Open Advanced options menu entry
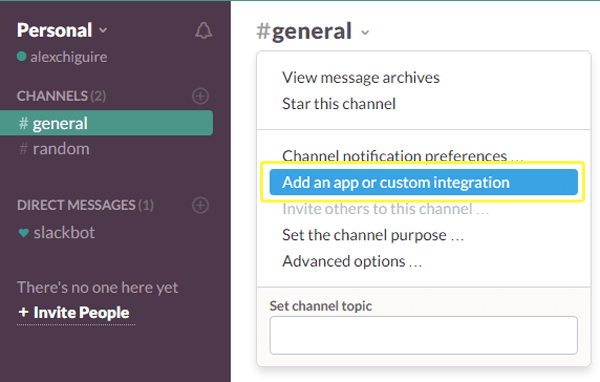600x382 pixels. 352,261
